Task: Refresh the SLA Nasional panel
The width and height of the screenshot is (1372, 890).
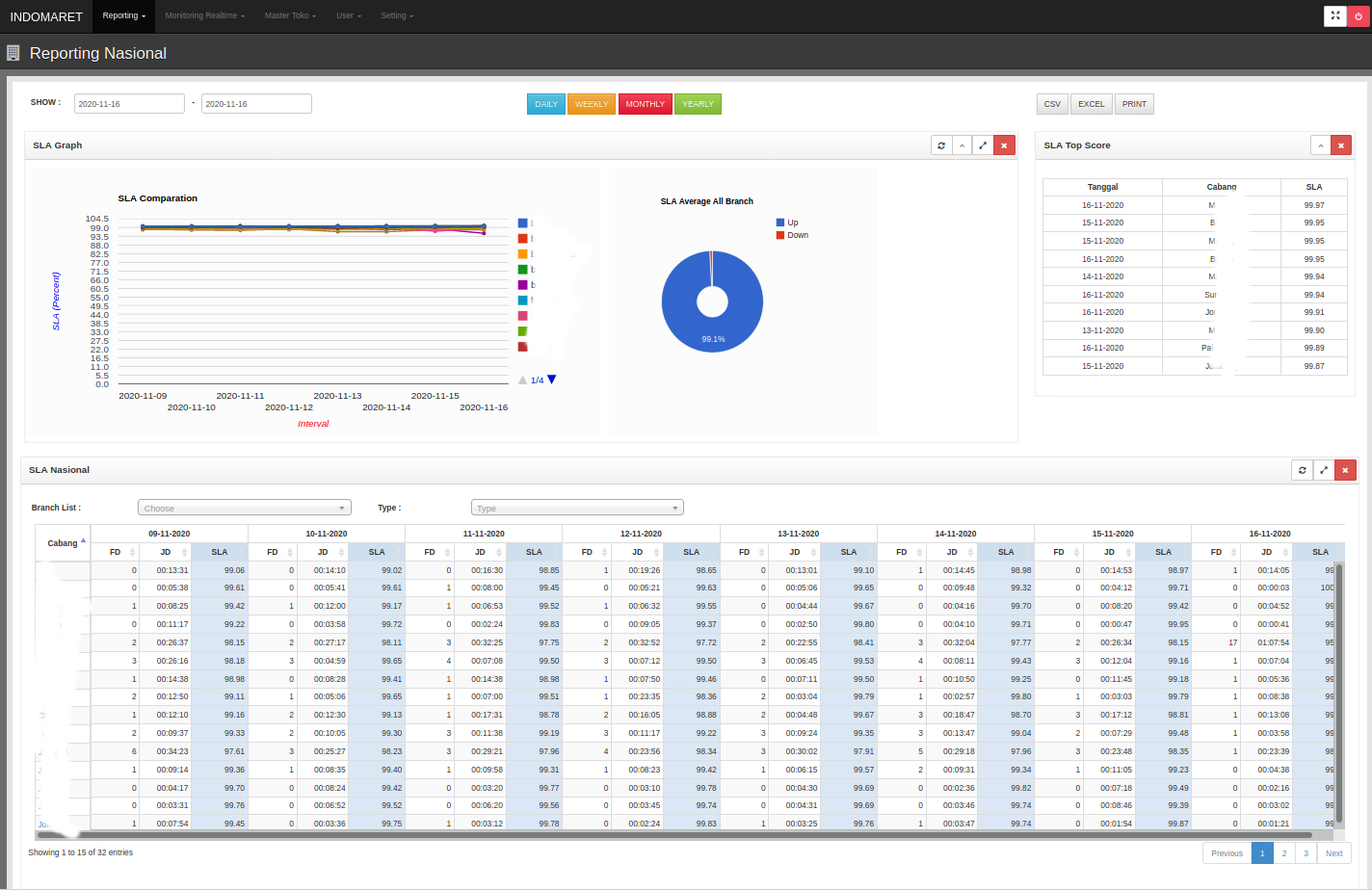Action: pyautogui.click(x=1302, y=470)
